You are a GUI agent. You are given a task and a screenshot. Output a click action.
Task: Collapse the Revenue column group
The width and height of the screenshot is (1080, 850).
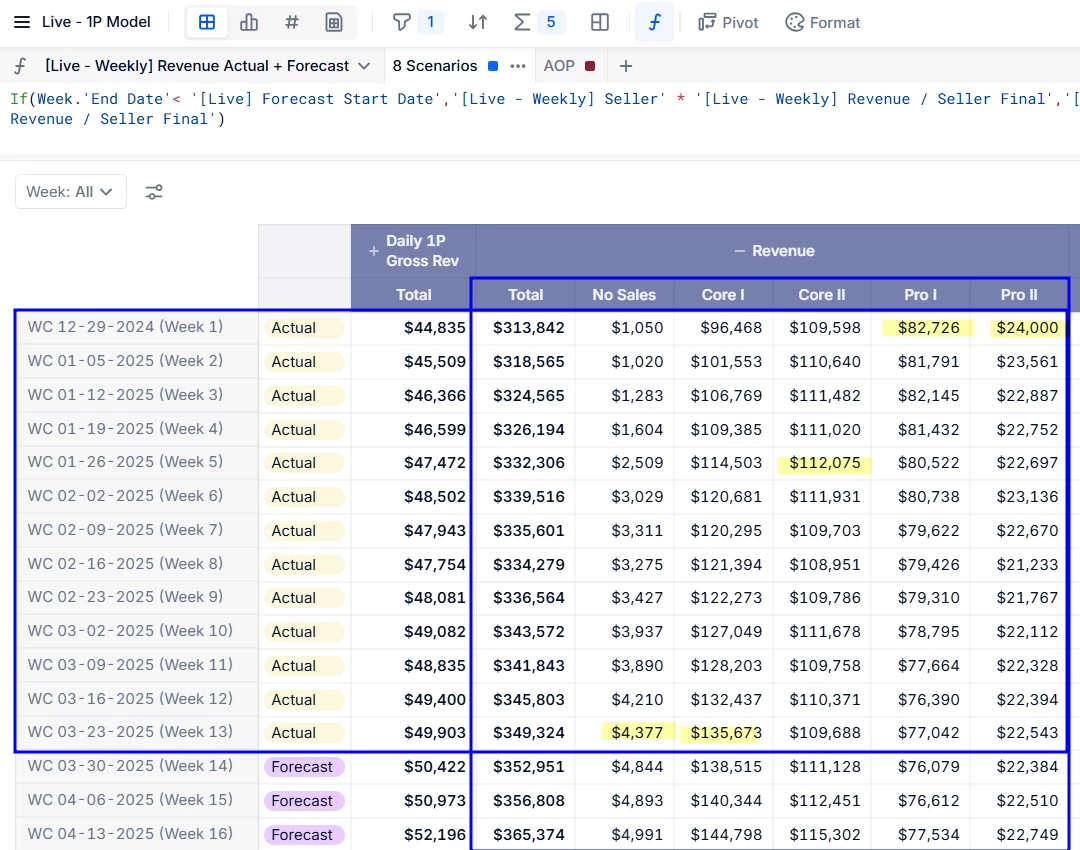(x=740, y=251)
